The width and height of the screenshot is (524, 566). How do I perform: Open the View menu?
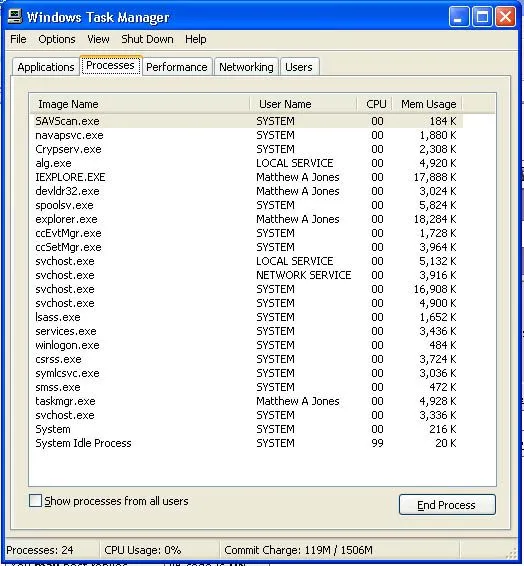(98, 39)
